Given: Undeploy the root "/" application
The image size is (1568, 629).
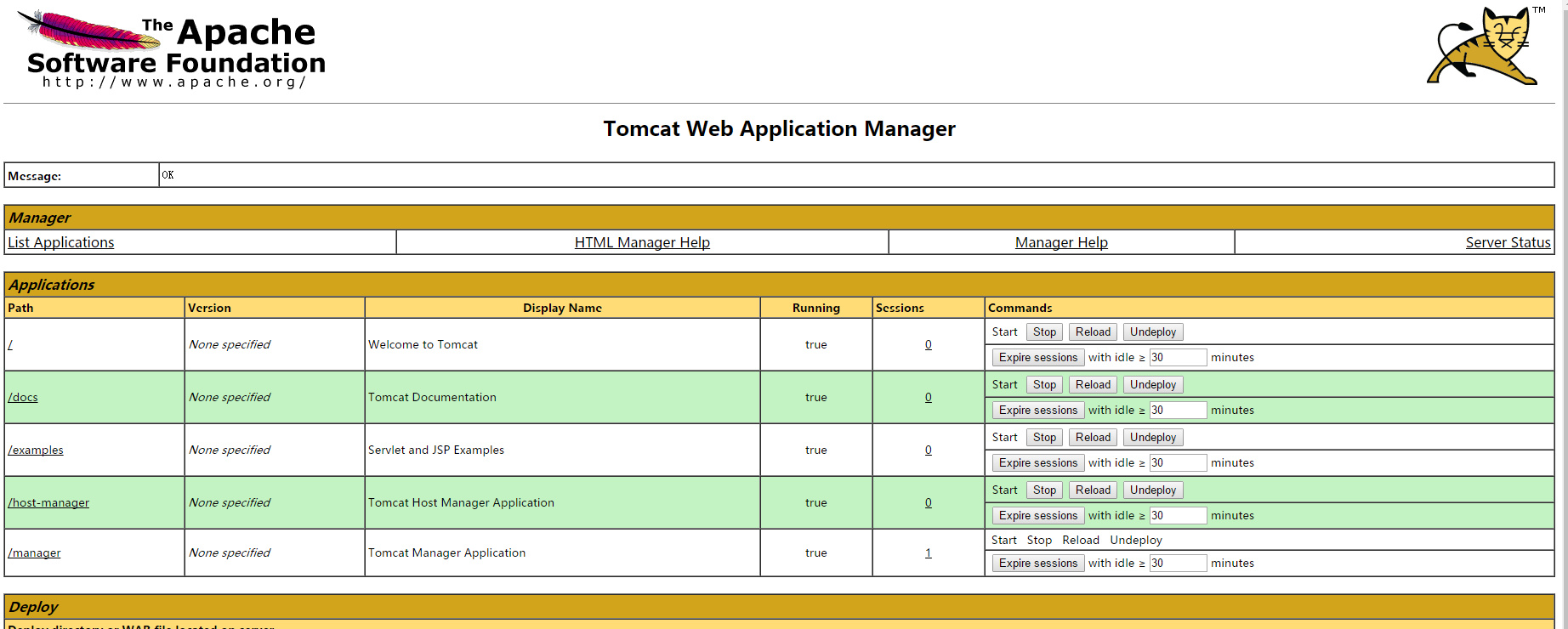Looking at the screenshot, I should click(1153, 332).
